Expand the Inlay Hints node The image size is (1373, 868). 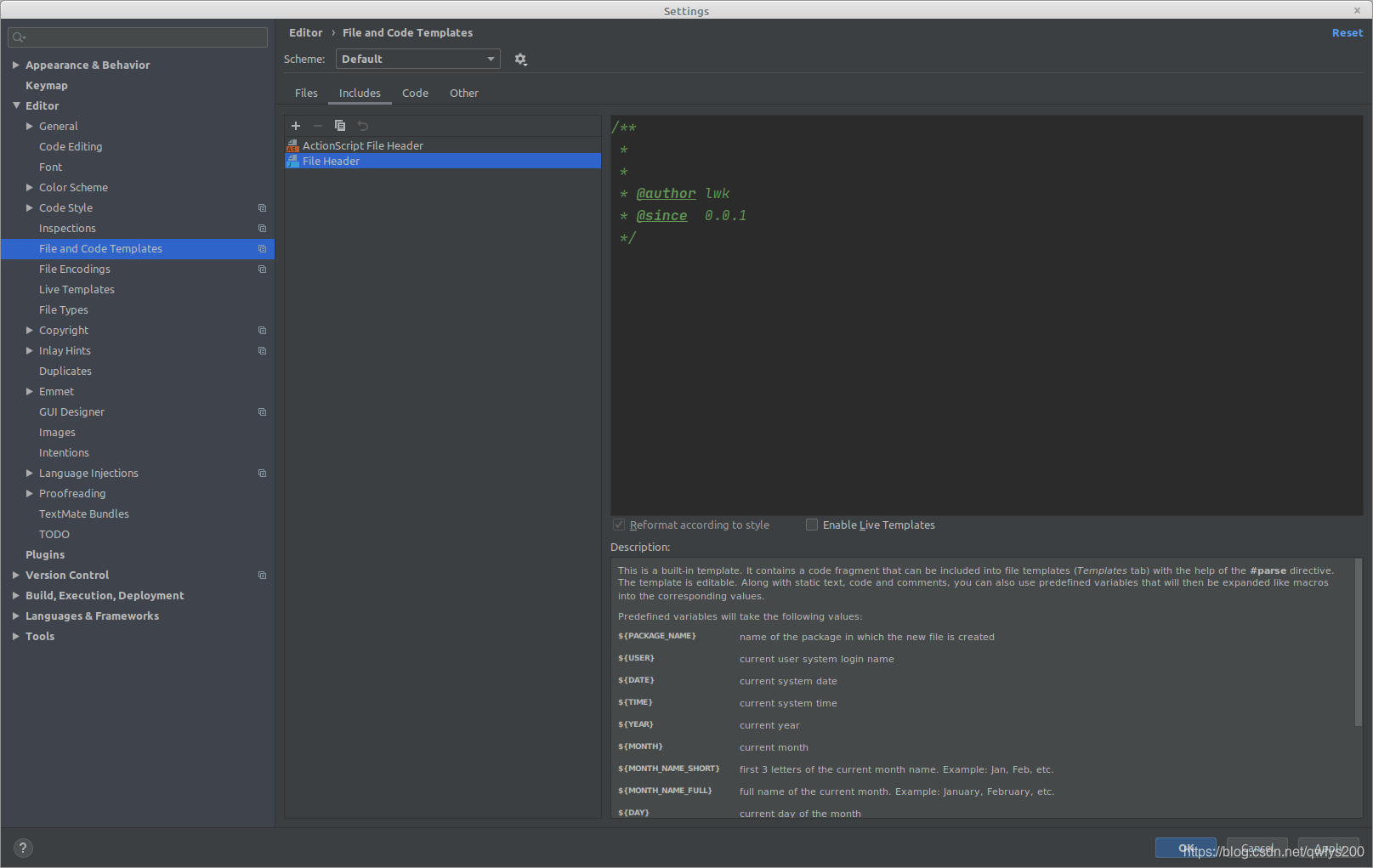pyautogui.click(x=30, y=350)
